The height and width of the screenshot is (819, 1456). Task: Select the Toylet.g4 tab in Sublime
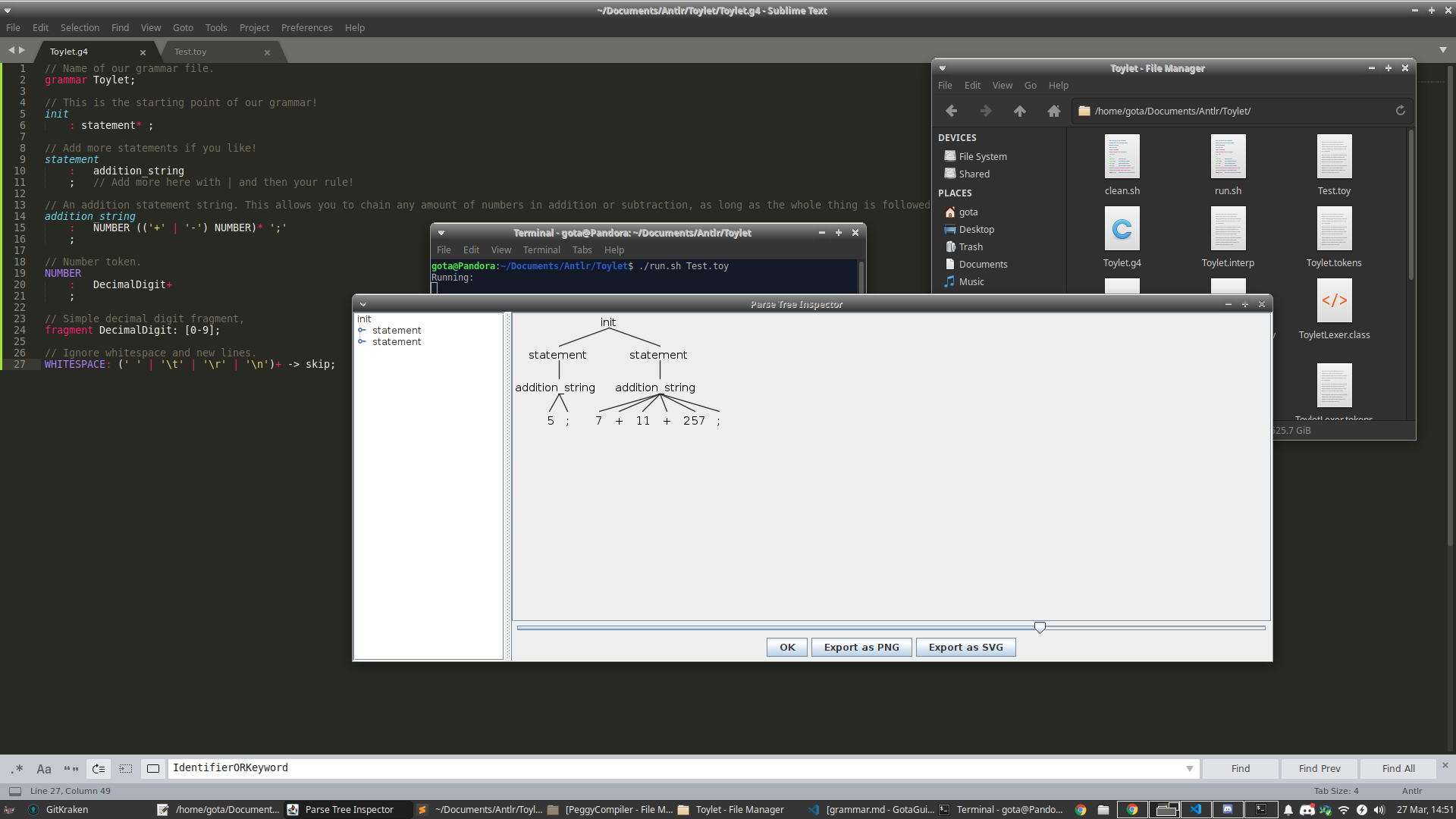(x=69, y=52)
